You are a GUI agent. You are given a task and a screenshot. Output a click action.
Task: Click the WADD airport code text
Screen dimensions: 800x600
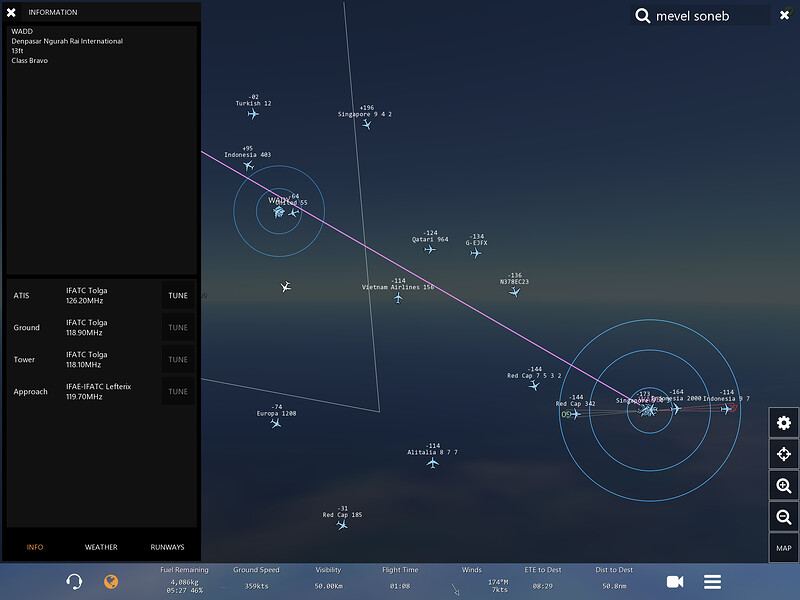(x=22, y=31)
